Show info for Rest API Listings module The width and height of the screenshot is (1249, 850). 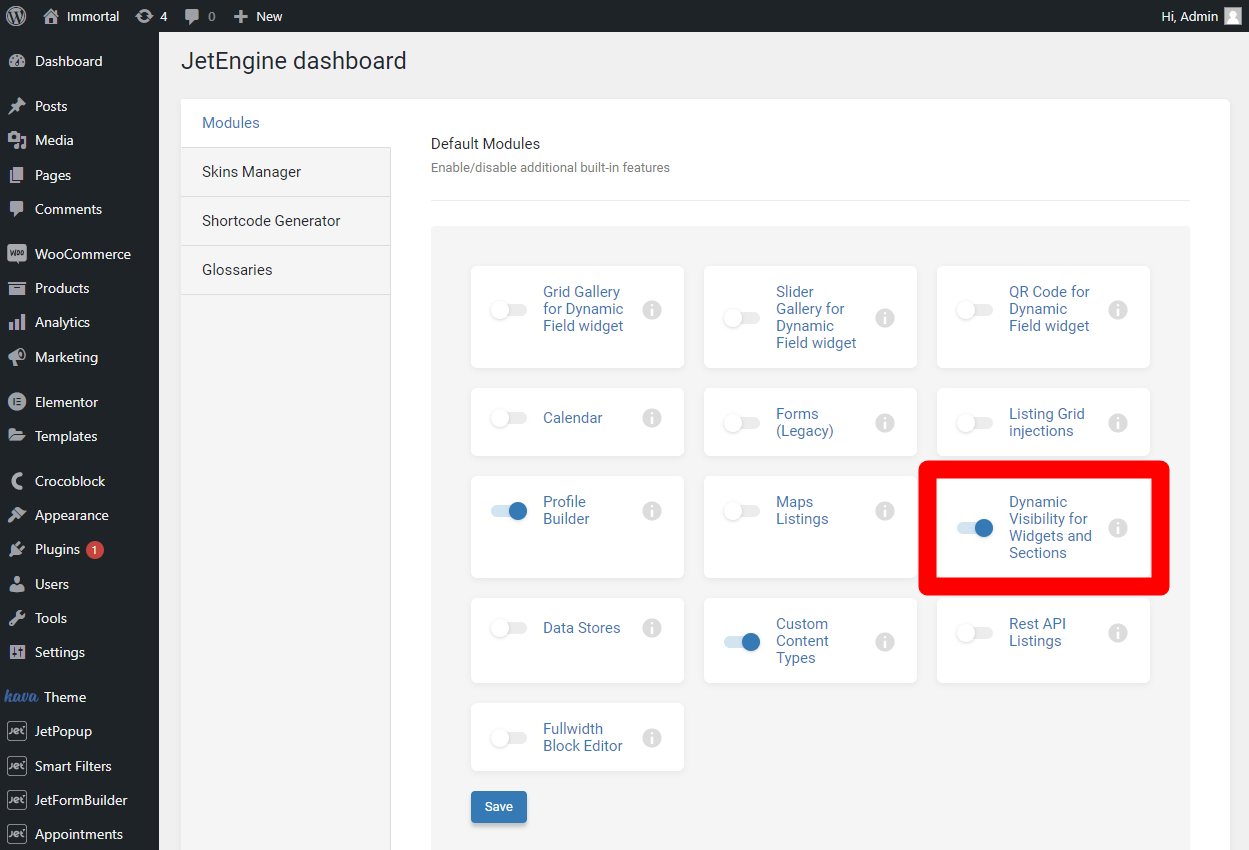(x=1118, y=633)
